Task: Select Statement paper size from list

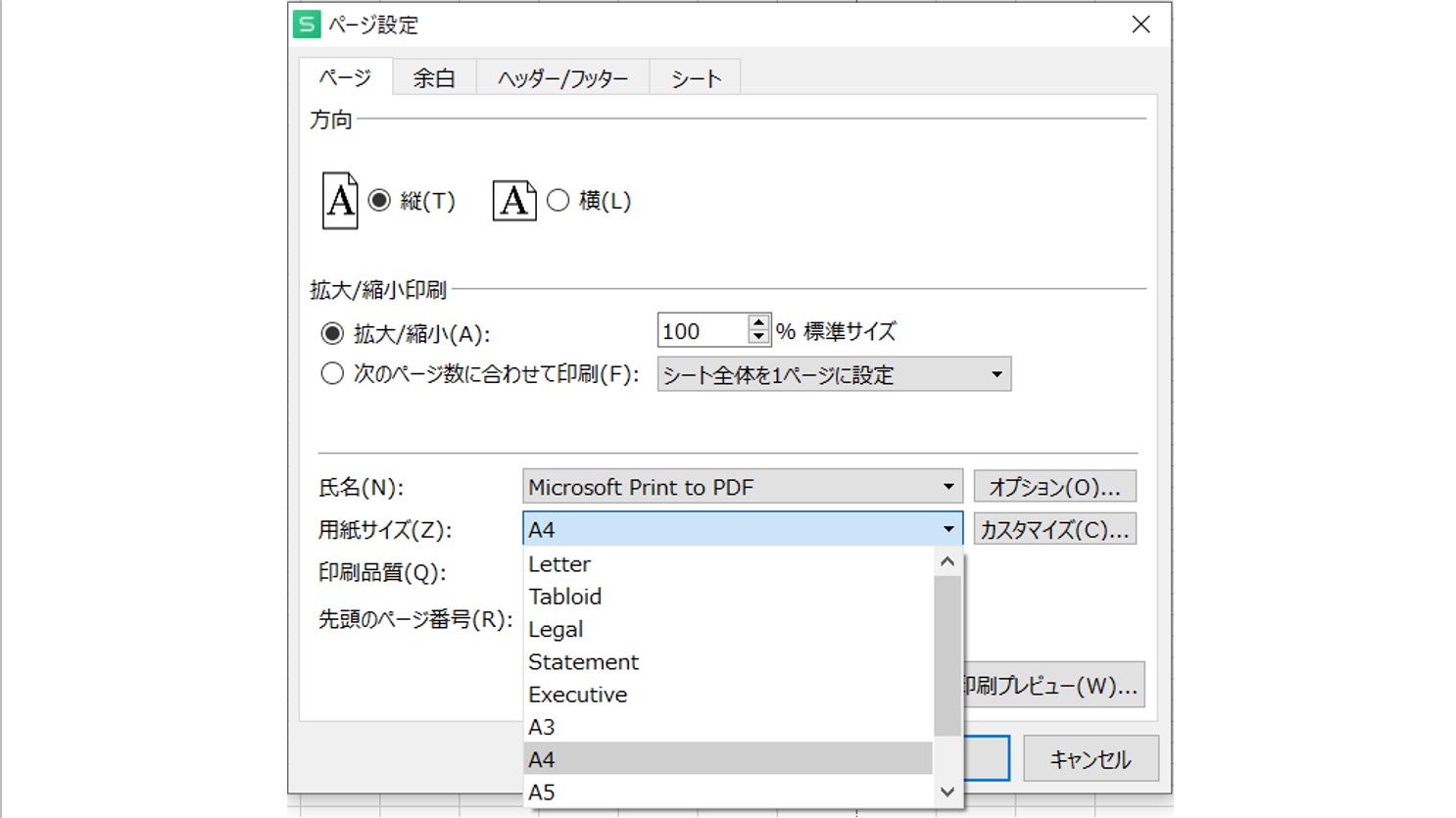Action: tap(729, 661)
